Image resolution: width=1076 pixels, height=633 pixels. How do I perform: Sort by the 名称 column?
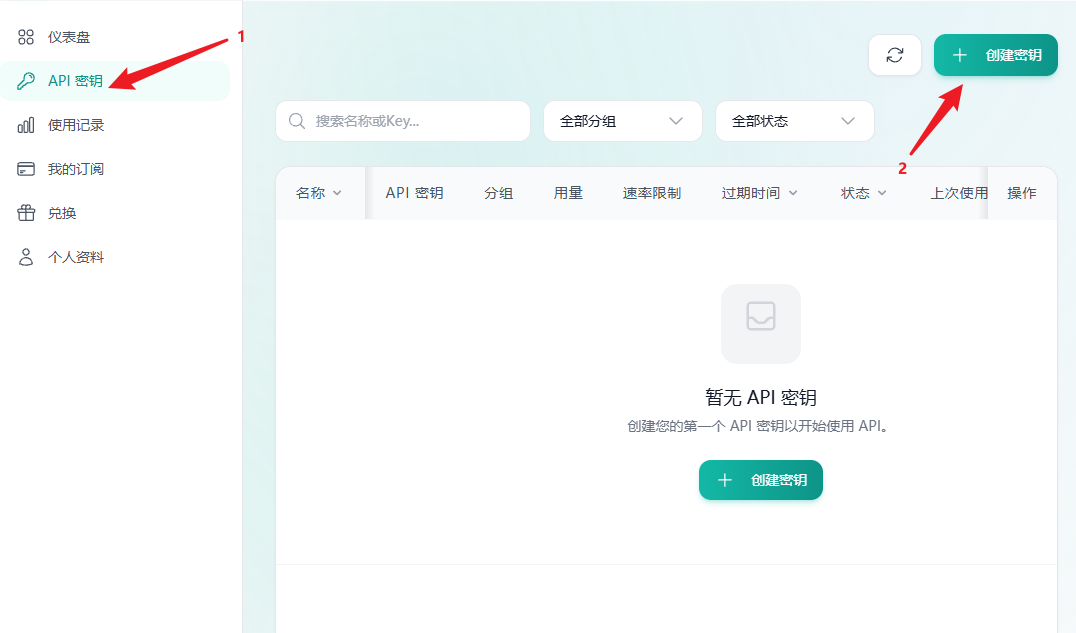[x=318, y=193]
